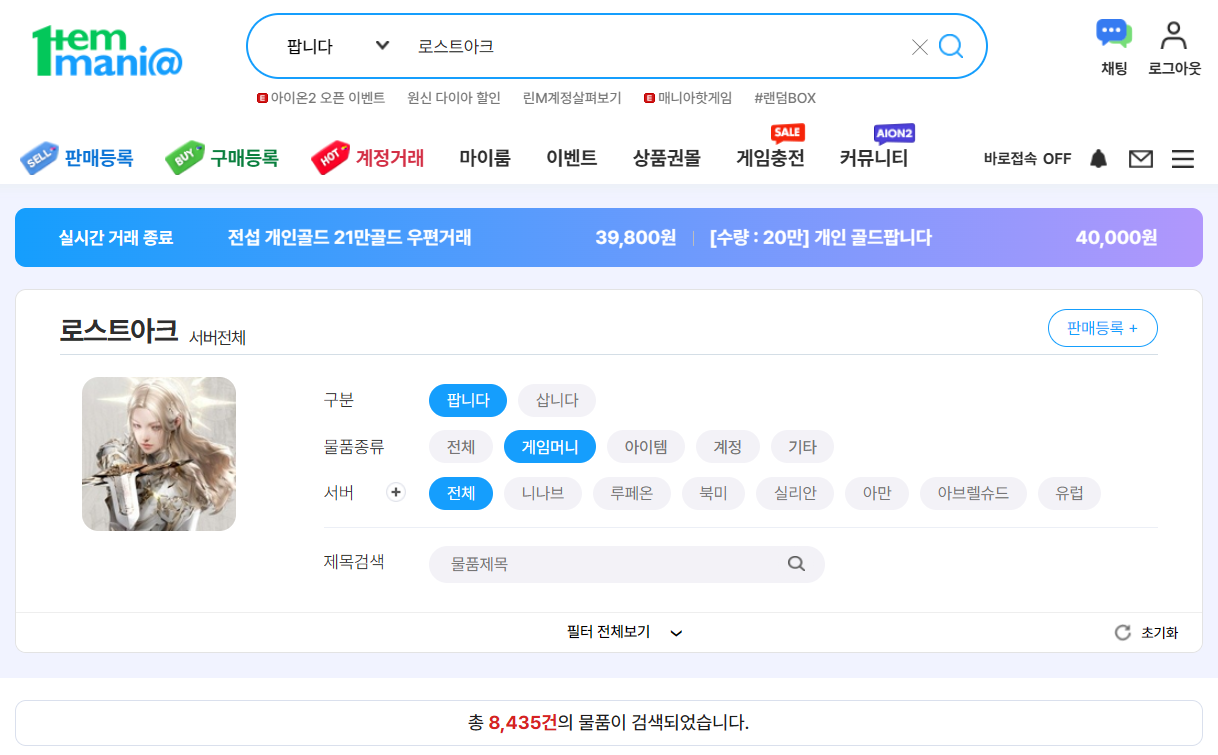Select 유럽 server
The width and height of the screenshot is (1218, 755).
coord(1069,493)
